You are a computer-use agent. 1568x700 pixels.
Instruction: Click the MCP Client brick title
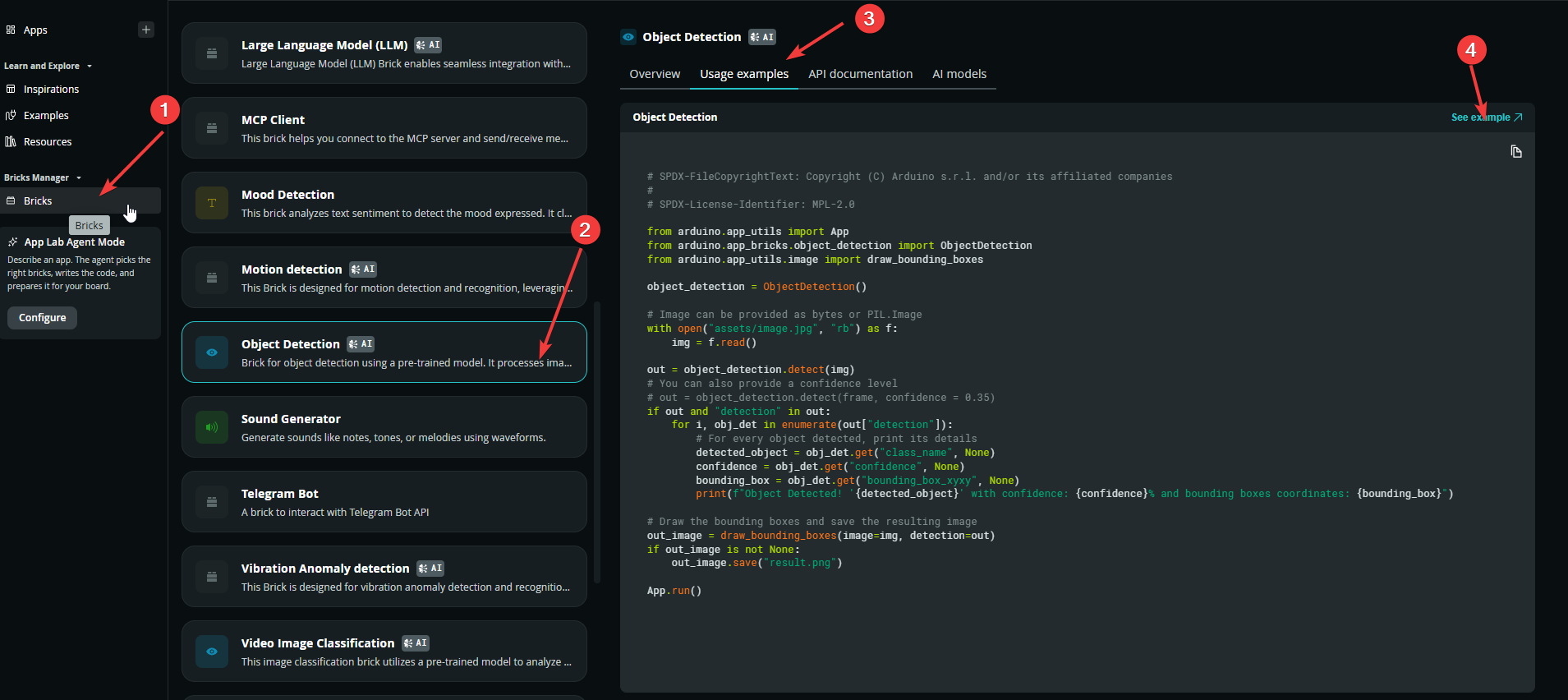[x=273, y=120]
